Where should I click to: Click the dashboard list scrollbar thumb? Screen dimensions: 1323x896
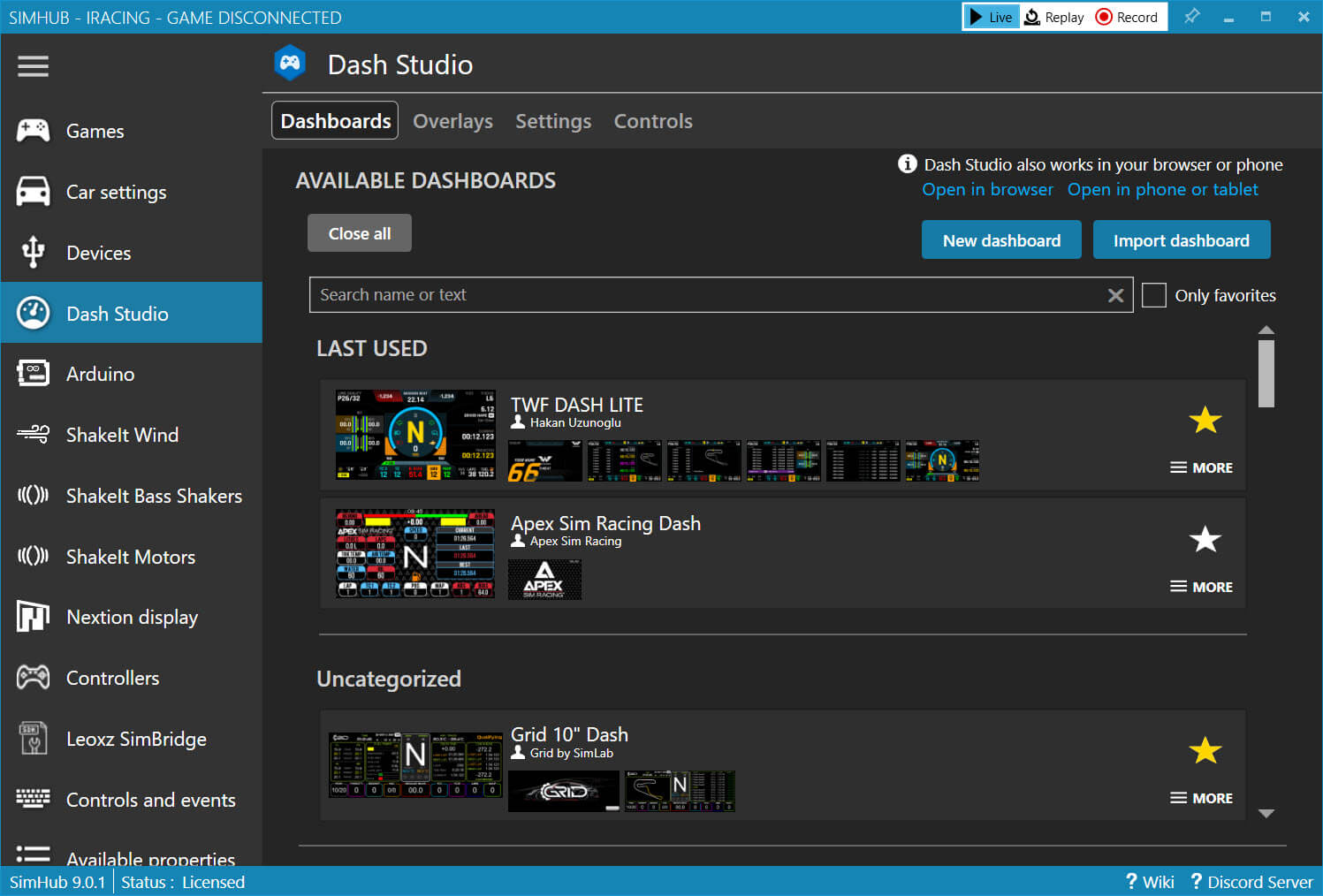(1266, 373)
